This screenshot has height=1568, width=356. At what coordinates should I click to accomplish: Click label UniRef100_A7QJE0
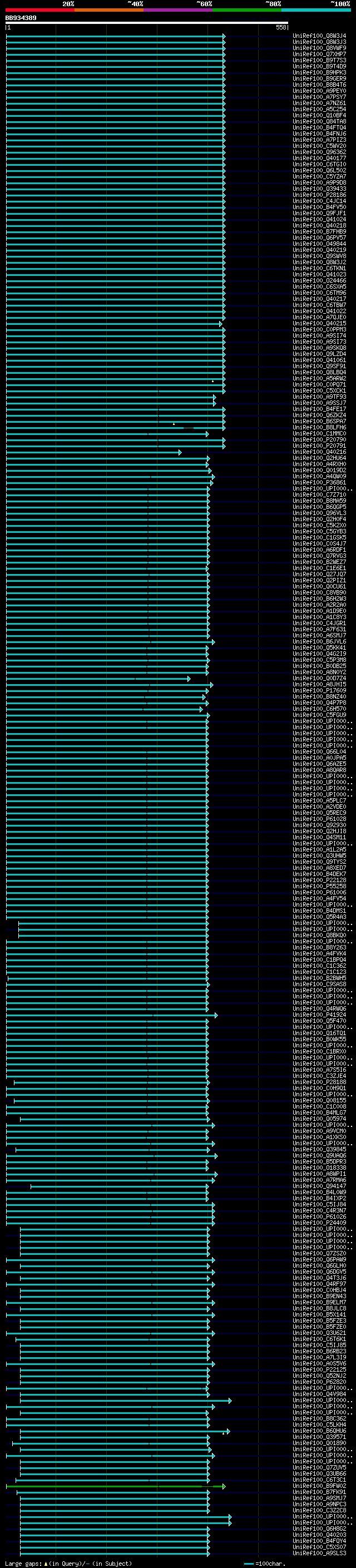(x=319, y=318)
